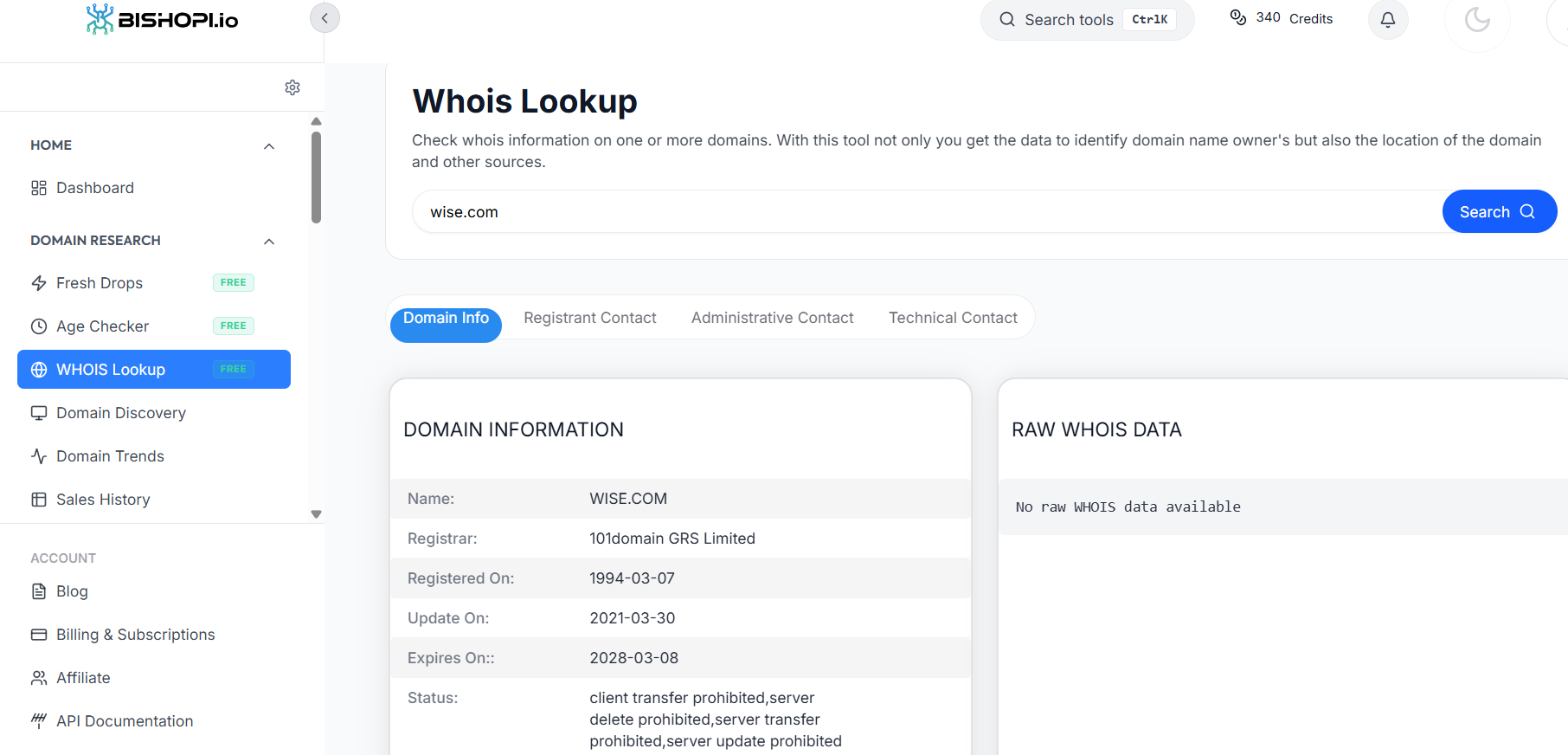Open Domain Trends in the sidebar

[x=154, y=456]
